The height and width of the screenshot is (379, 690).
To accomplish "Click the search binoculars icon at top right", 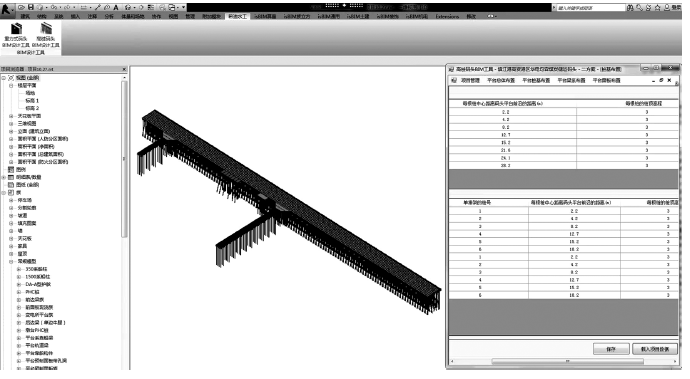I will click(630, 7).
